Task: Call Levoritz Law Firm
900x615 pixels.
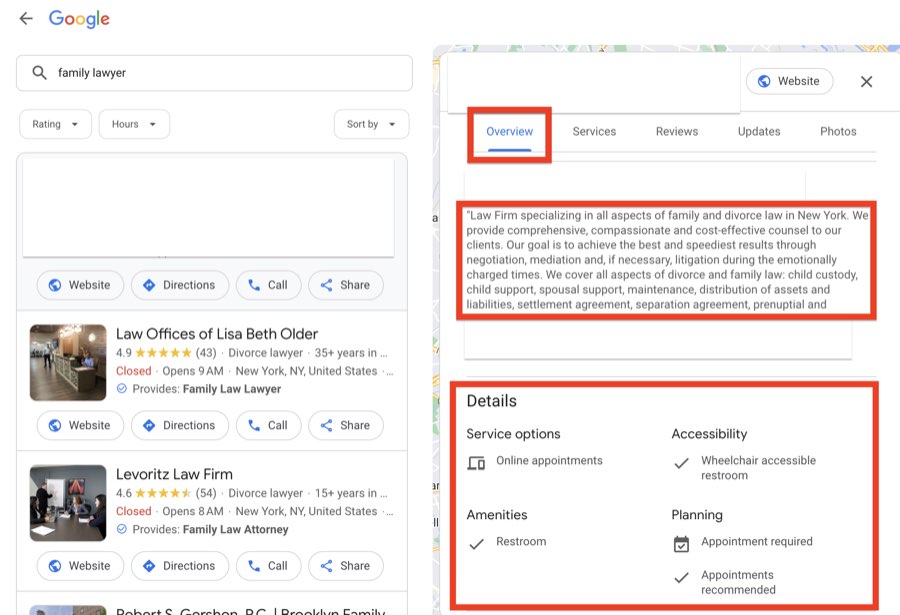Action: (268, 566)
